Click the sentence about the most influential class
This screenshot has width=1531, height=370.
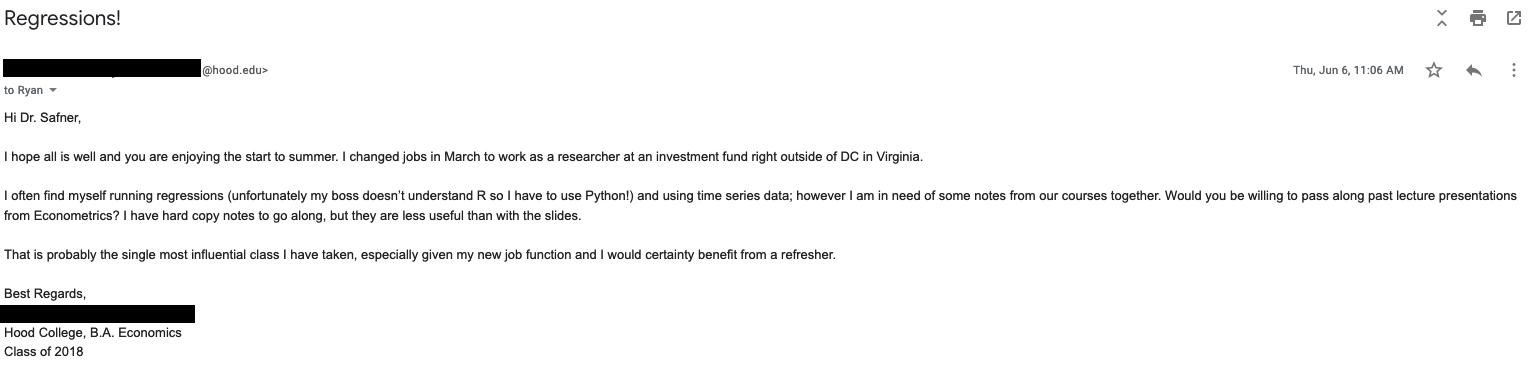coord(419,254)
